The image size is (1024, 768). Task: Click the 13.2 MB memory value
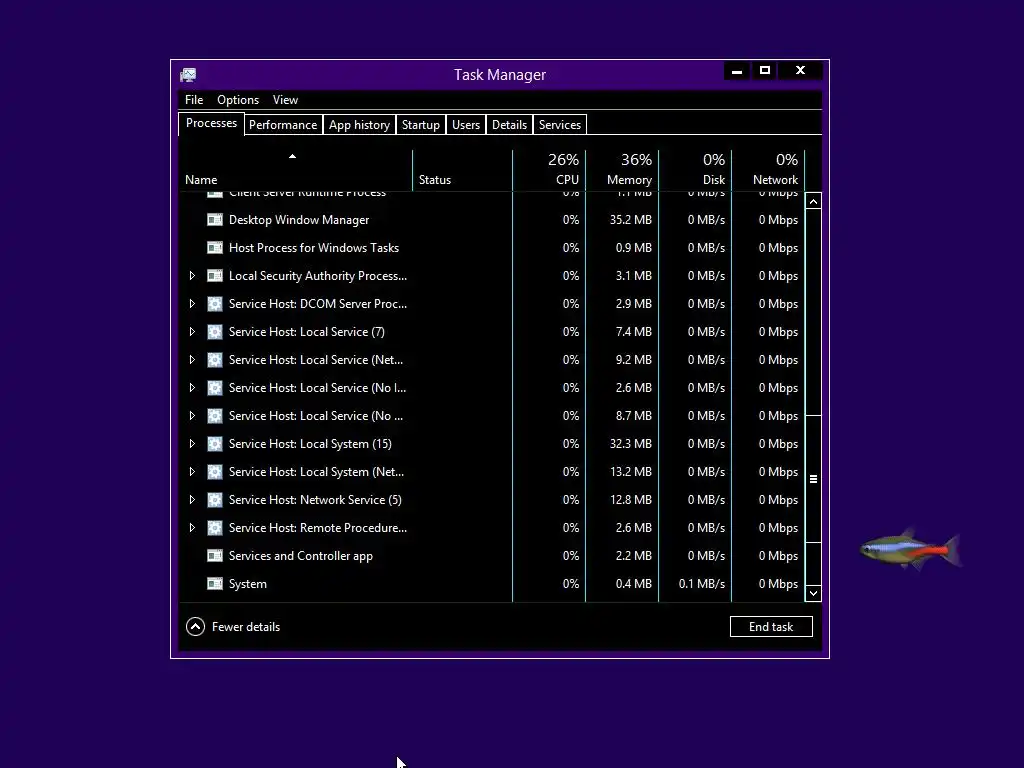(631, 472)
